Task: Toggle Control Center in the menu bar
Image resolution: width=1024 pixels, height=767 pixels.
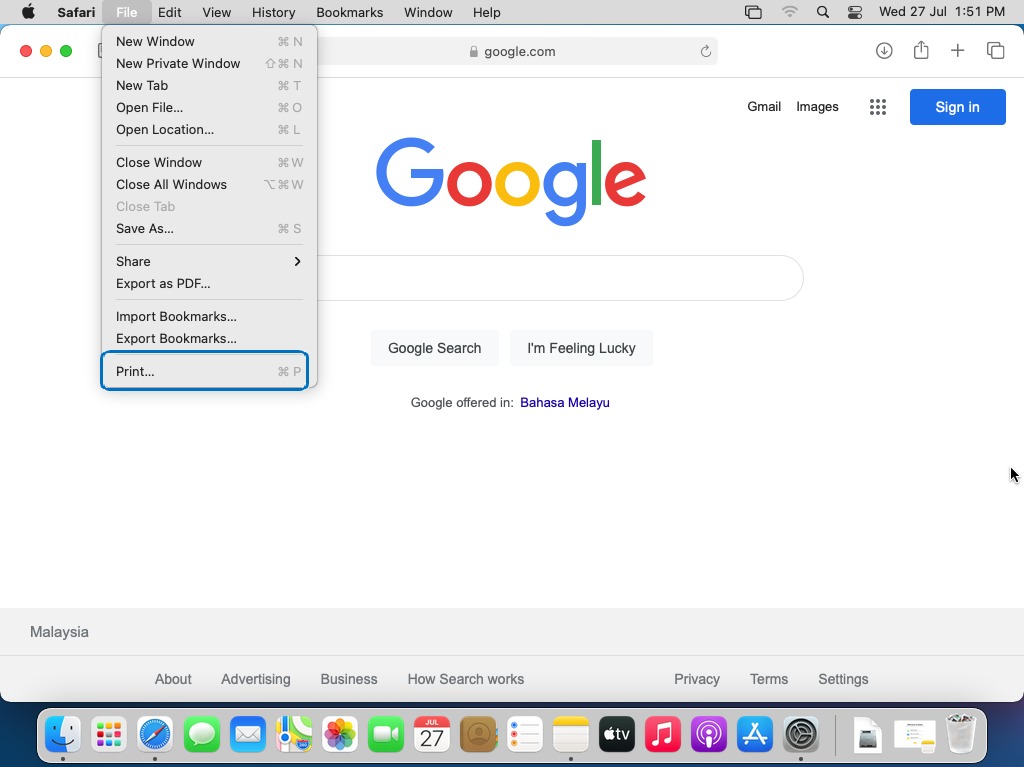Action: [854, 13]
